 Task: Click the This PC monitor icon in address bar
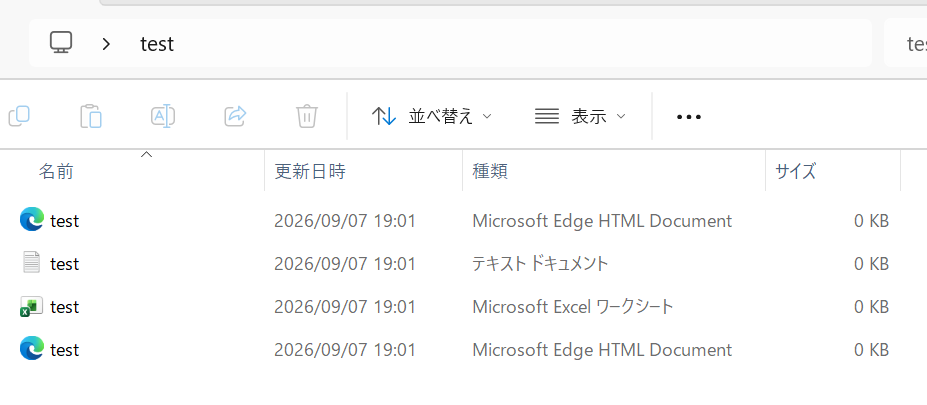tap(61, 43)
